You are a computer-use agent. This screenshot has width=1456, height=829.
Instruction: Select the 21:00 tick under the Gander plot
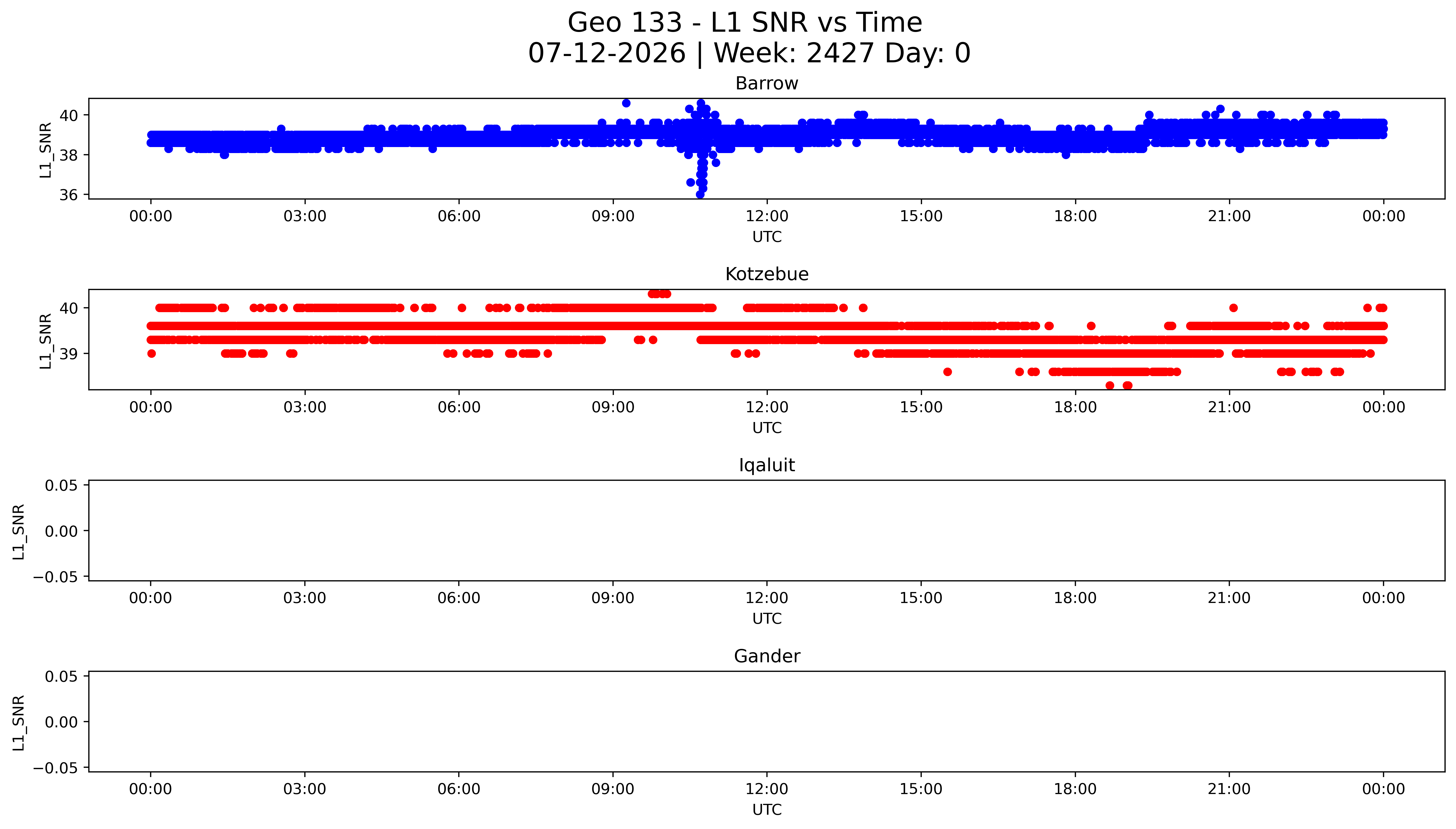(1229, 789)
